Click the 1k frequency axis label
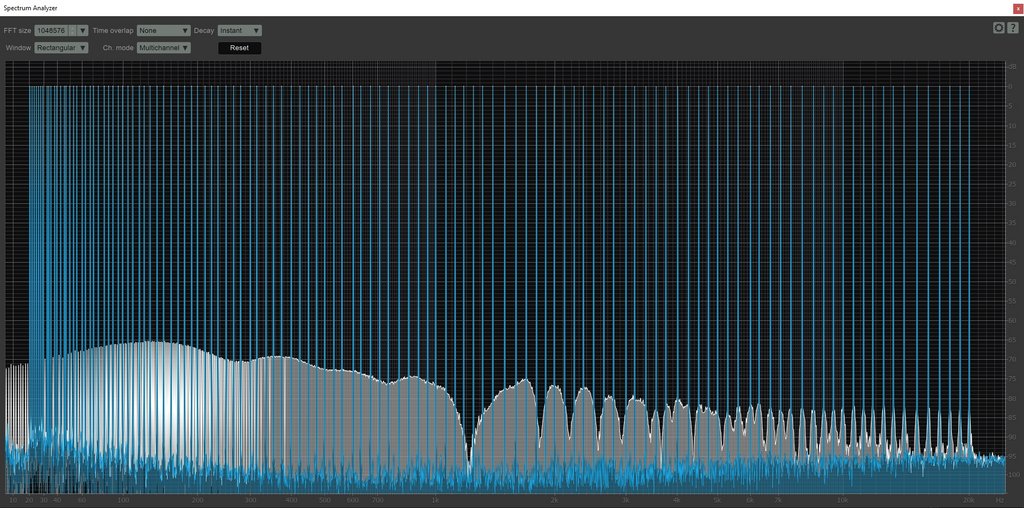This screenshot has width=1024, height=508. click(x=434, y=500)
